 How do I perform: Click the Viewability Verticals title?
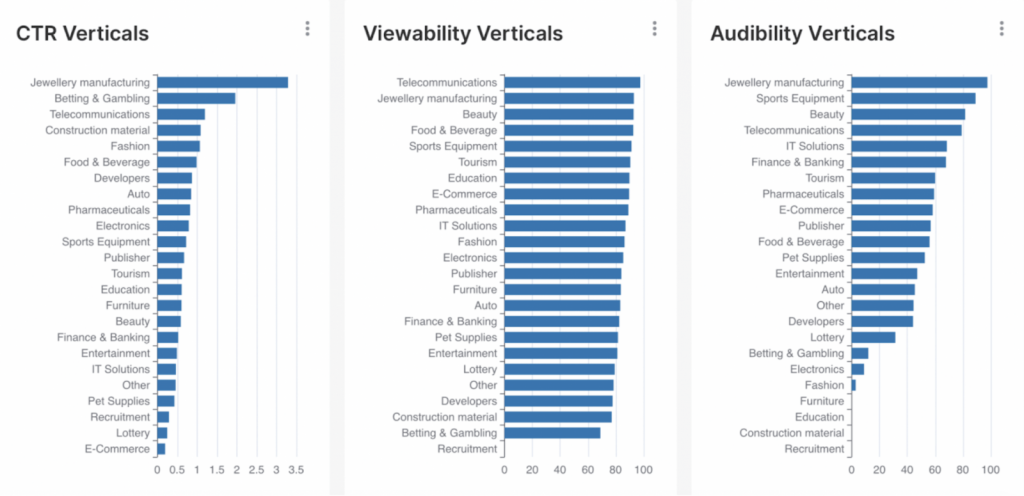pos(463,33)
